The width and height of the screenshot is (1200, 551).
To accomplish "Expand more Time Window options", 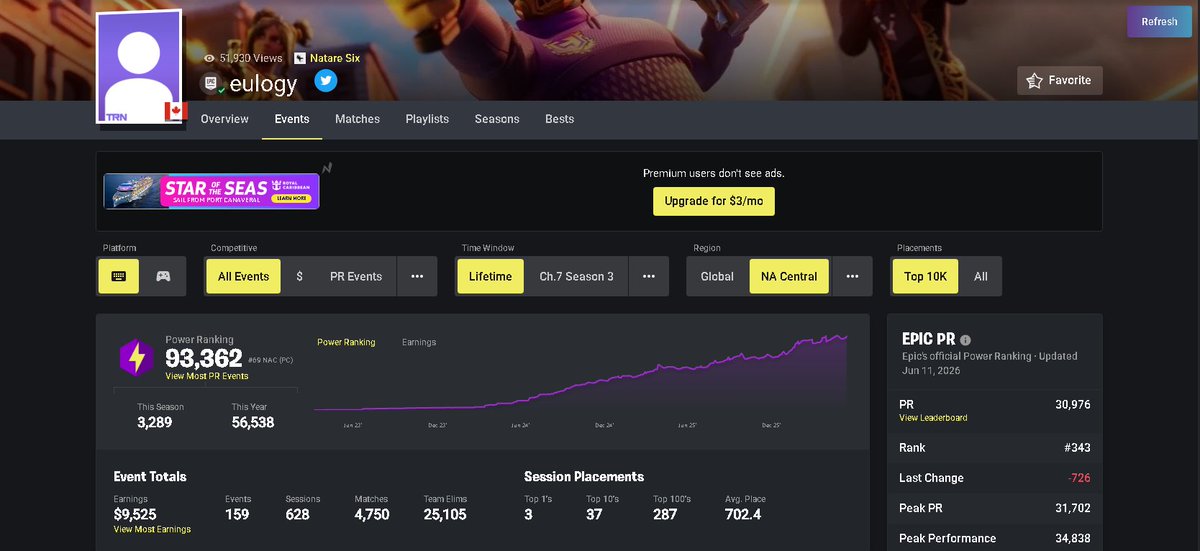I will [649, 276].
